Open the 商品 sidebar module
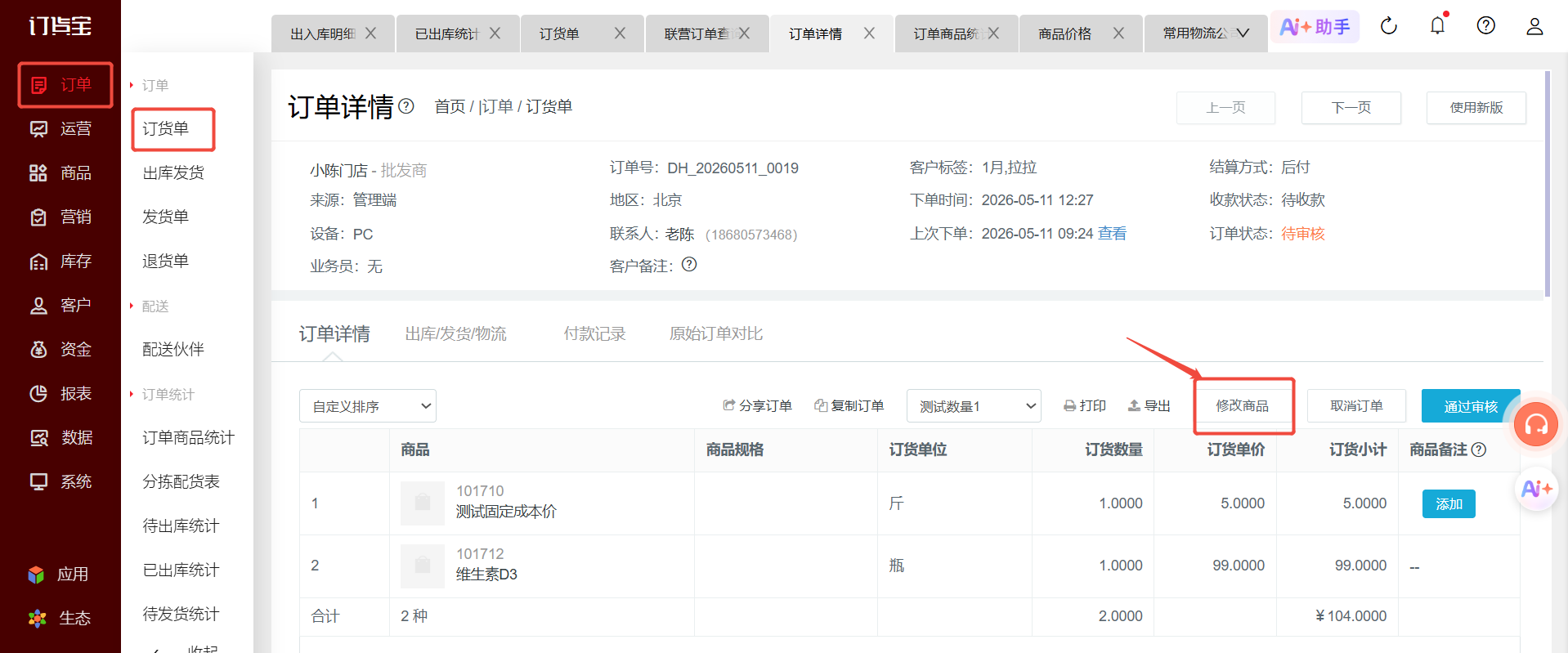Viewport: 1568px width, 653px height. pos(60,173)
